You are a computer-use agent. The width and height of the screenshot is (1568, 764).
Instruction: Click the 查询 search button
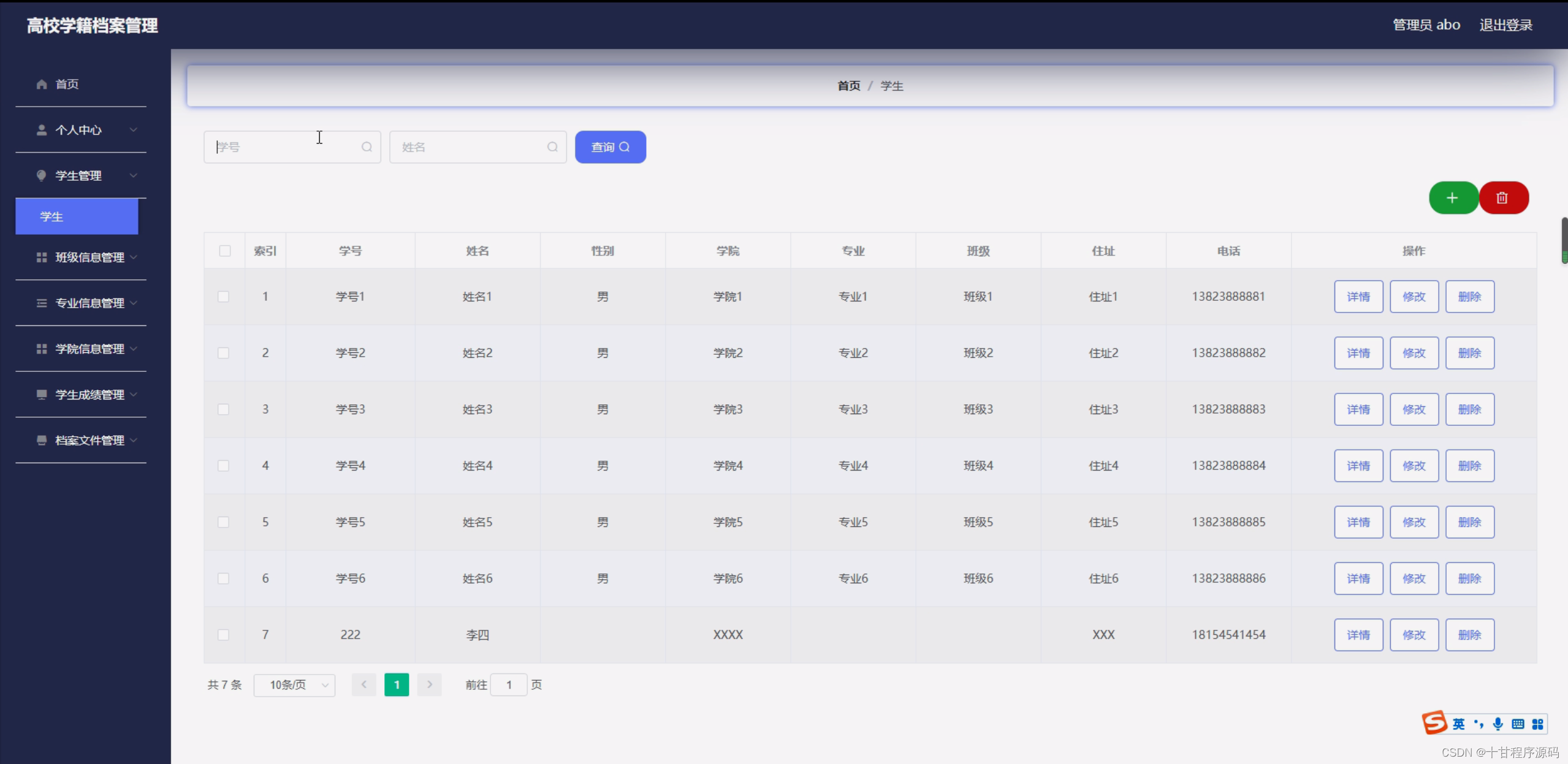610,147
